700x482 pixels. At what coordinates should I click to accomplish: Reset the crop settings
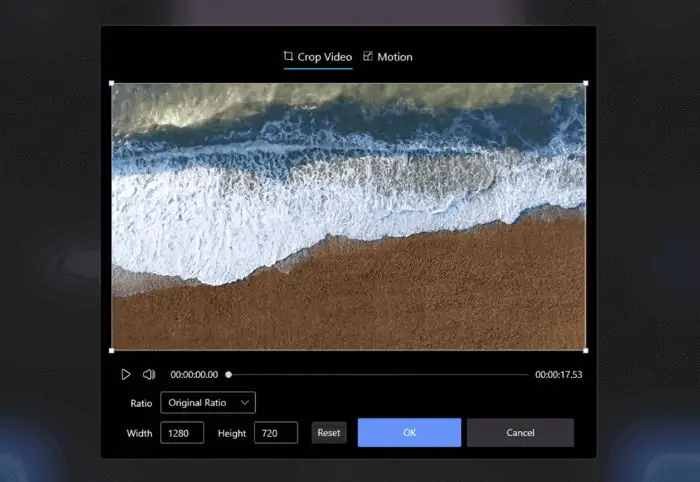[329, 432]
